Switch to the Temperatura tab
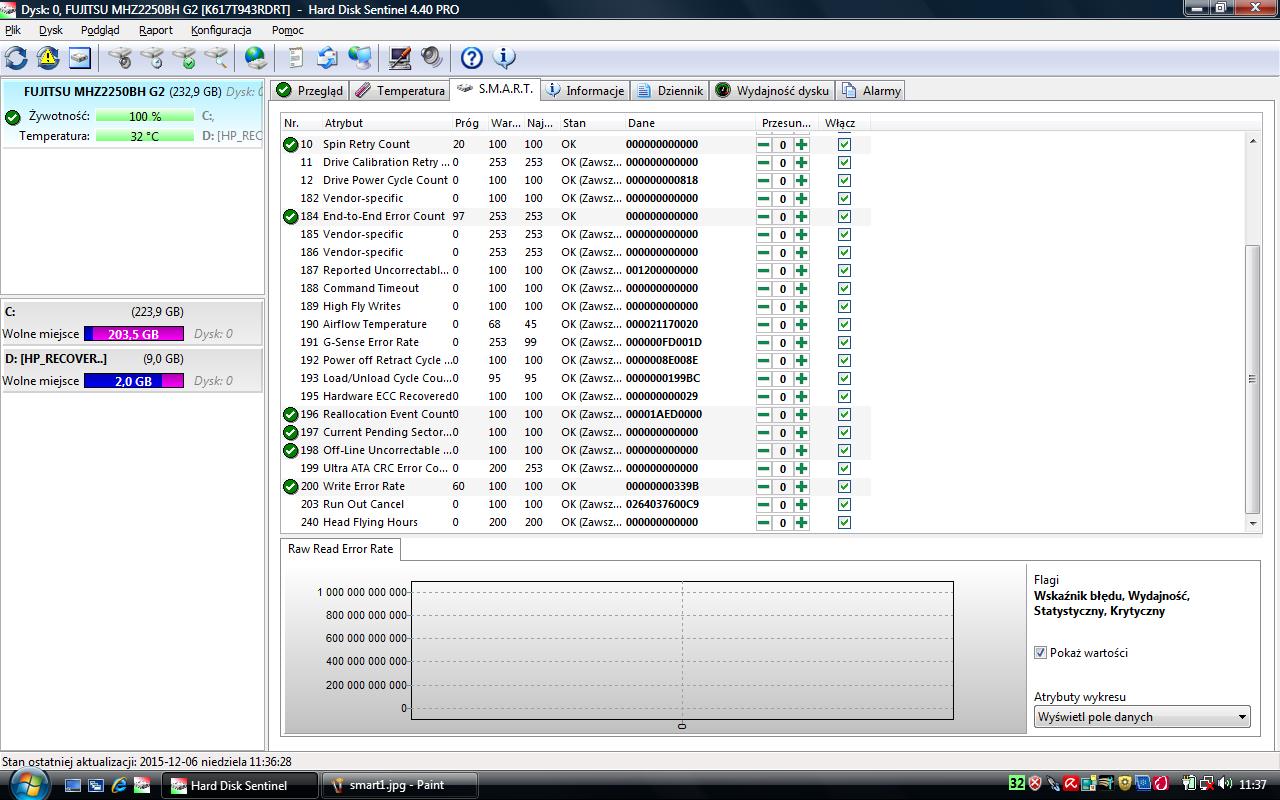Image resolution: width=1280 pixels, height=800 pixels. (400, 90)
